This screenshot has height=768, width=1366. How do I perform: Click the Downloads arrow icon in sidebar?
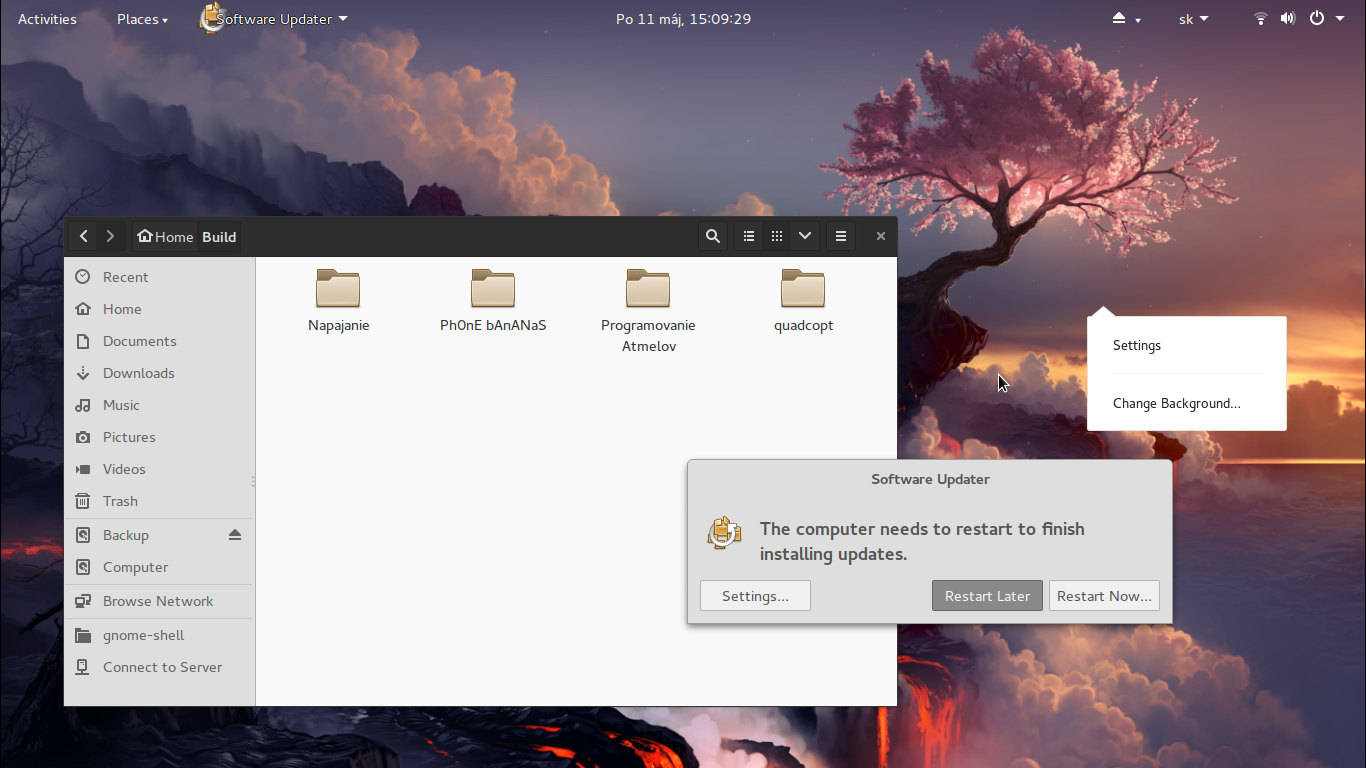(83, 373)
